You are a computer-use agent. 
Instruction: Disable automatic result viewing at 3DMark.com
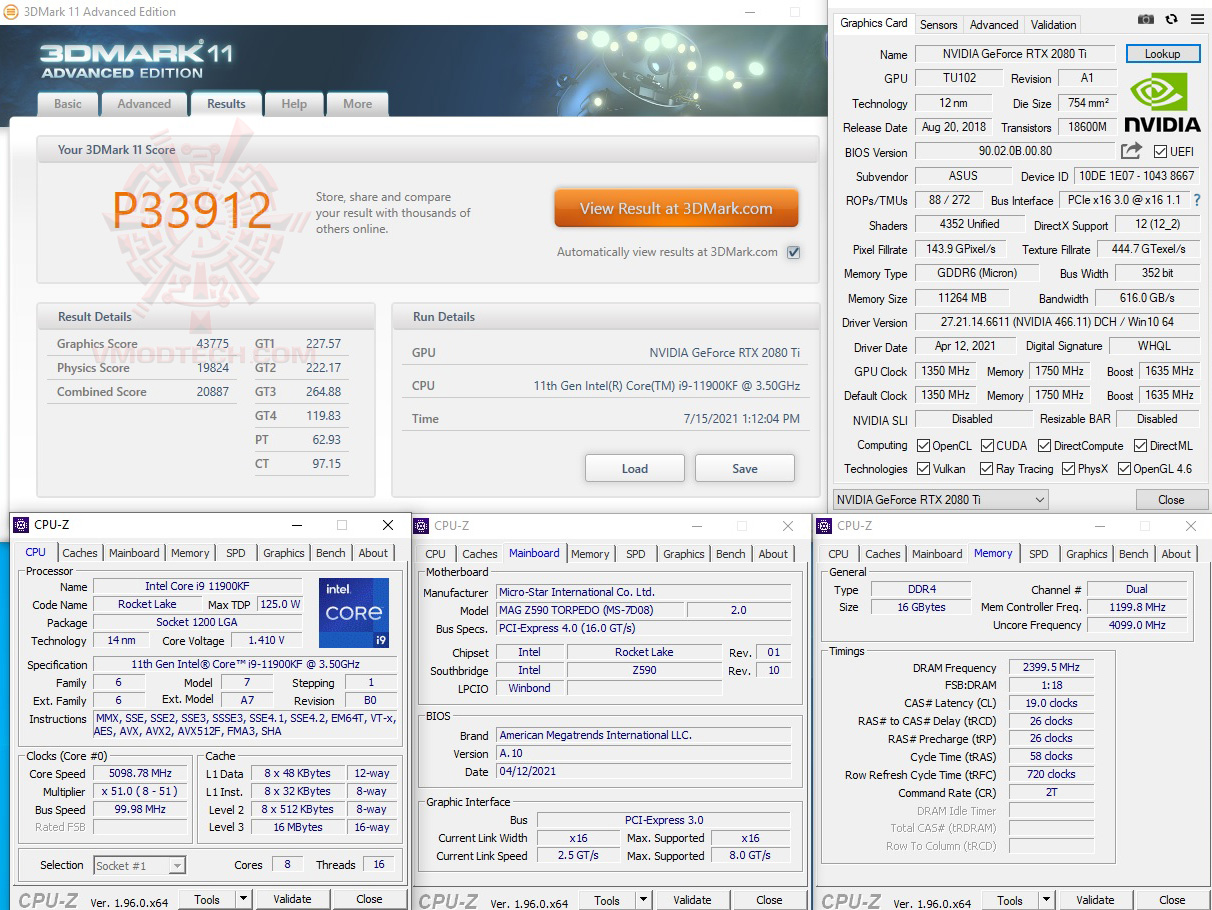[793, 252]
